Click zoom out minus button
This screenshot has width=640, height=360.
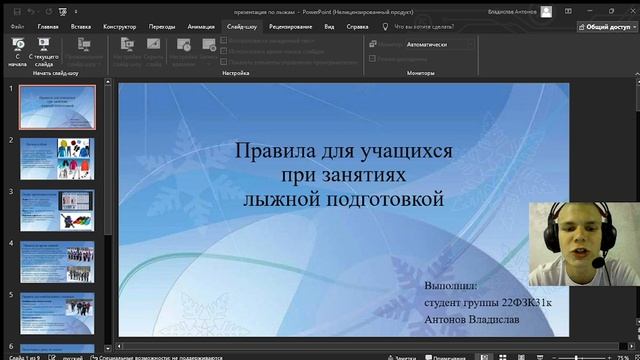click(x=553, y=358)
